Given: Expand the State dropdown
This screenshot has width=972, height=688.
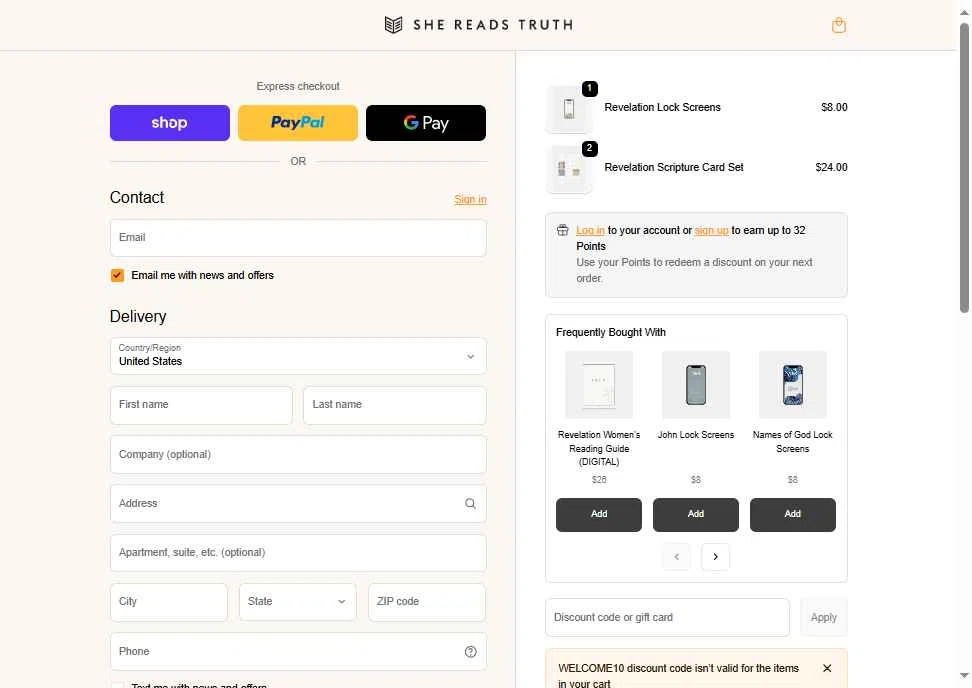Looking at the screenshot, I should click(298, 602).
